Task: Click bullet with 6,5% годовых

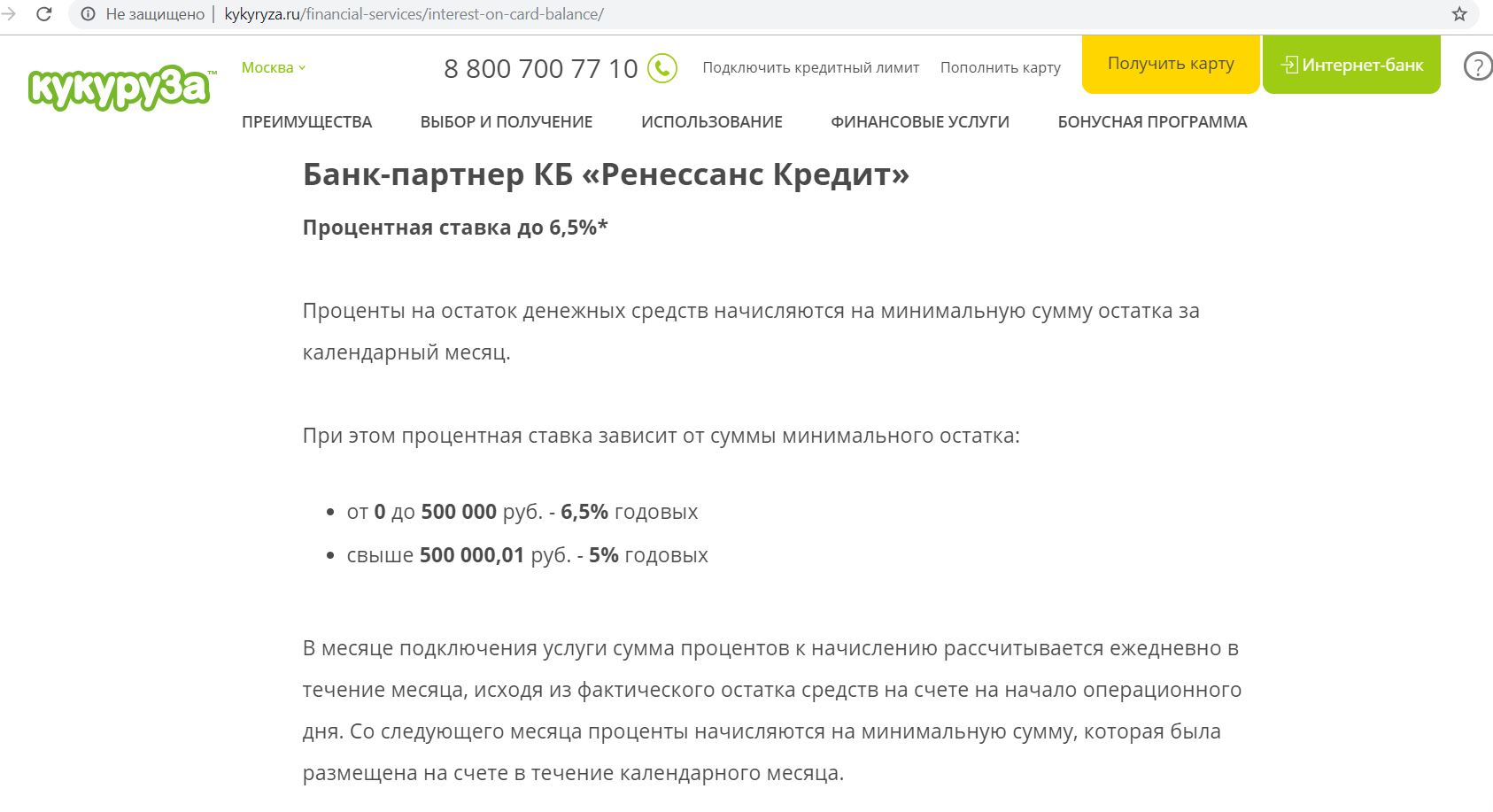Action: click(522, 512)
